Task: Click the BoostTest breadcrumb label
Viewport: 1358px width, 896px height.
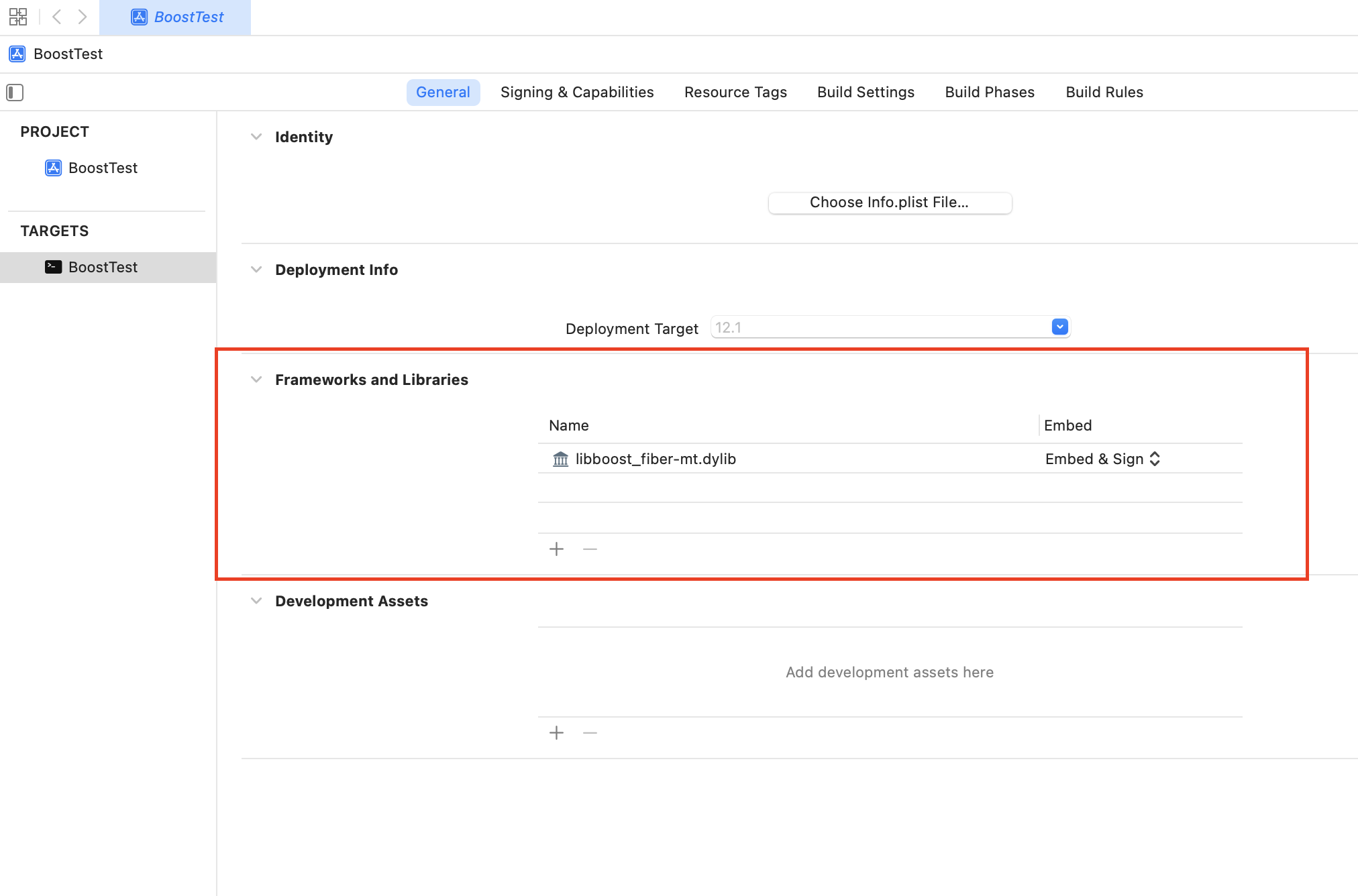Action: [68, 54]
